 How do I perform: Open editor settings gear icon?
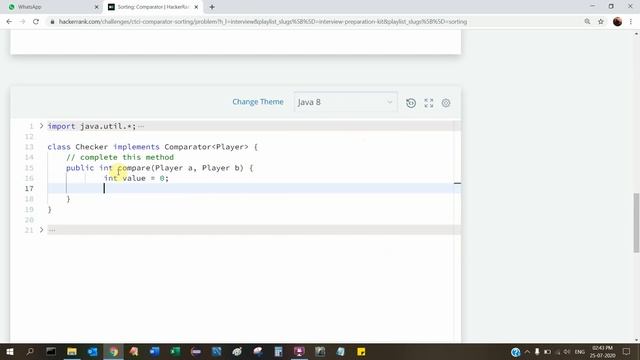tap(446, 103)
